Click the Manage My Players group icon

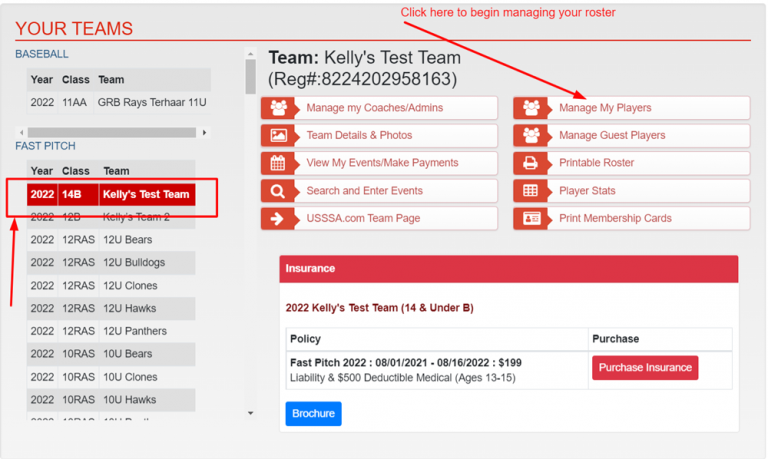(531, 108)
